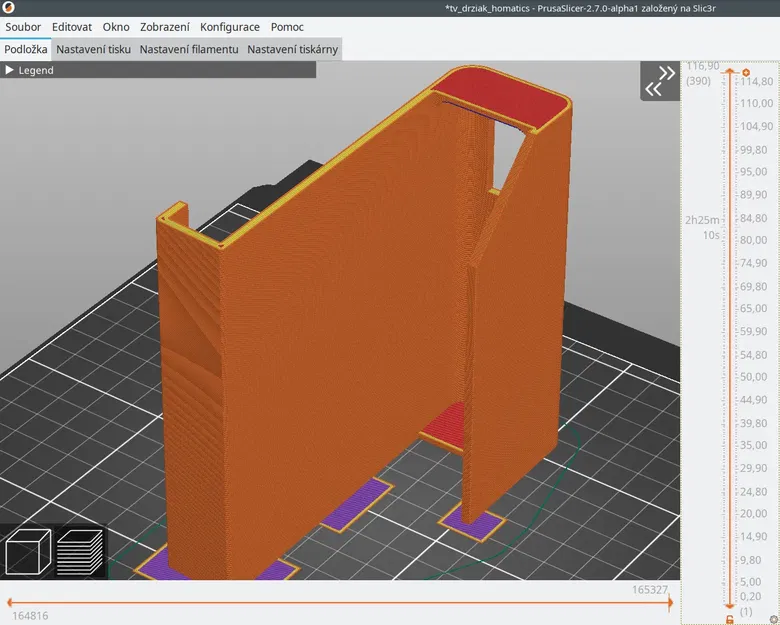Click the PrusaSlicer app logo in the title bar

[8, 7]
